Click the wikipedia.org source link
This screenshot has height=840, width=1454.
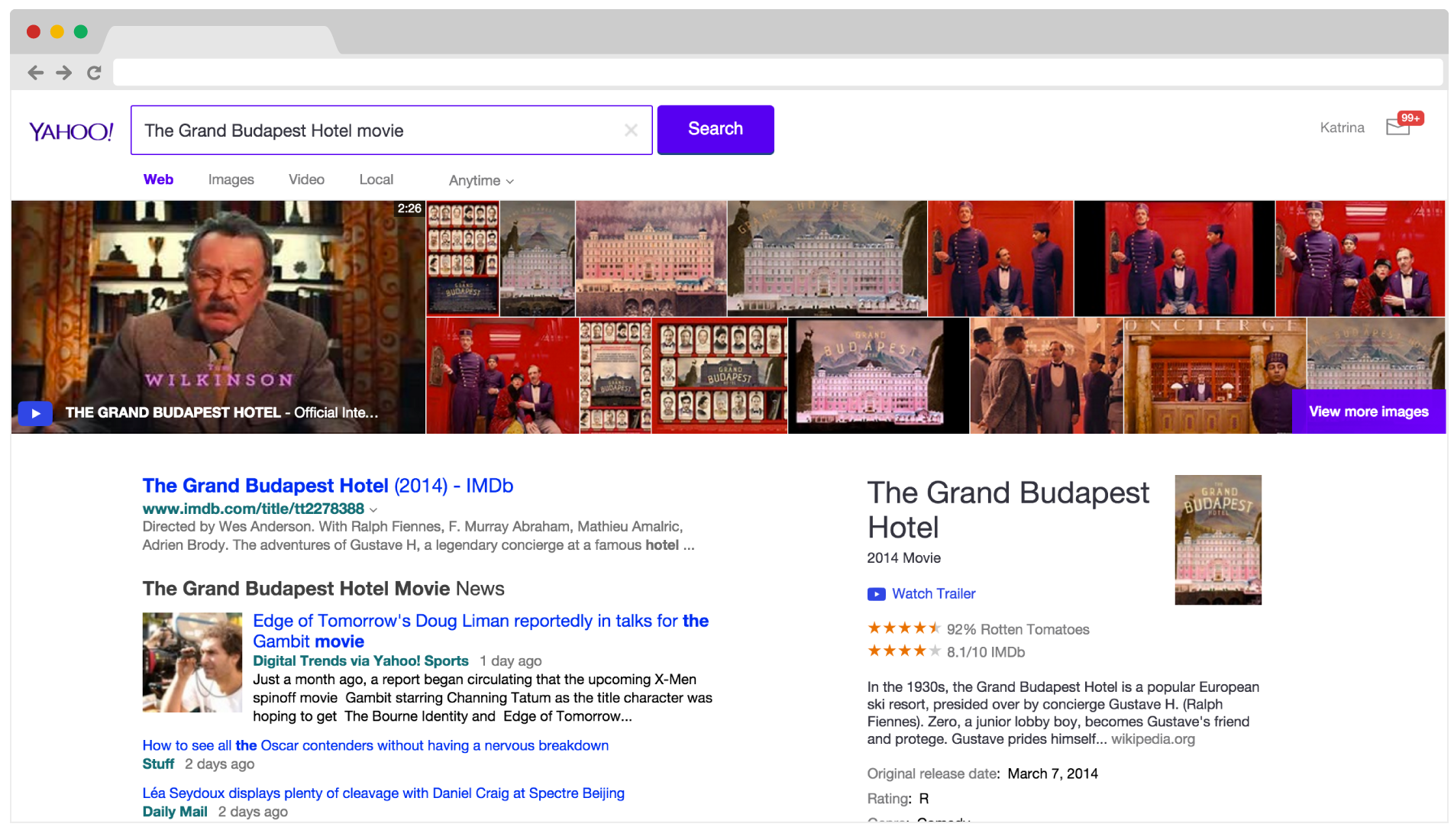click(x=1152, y=739)
